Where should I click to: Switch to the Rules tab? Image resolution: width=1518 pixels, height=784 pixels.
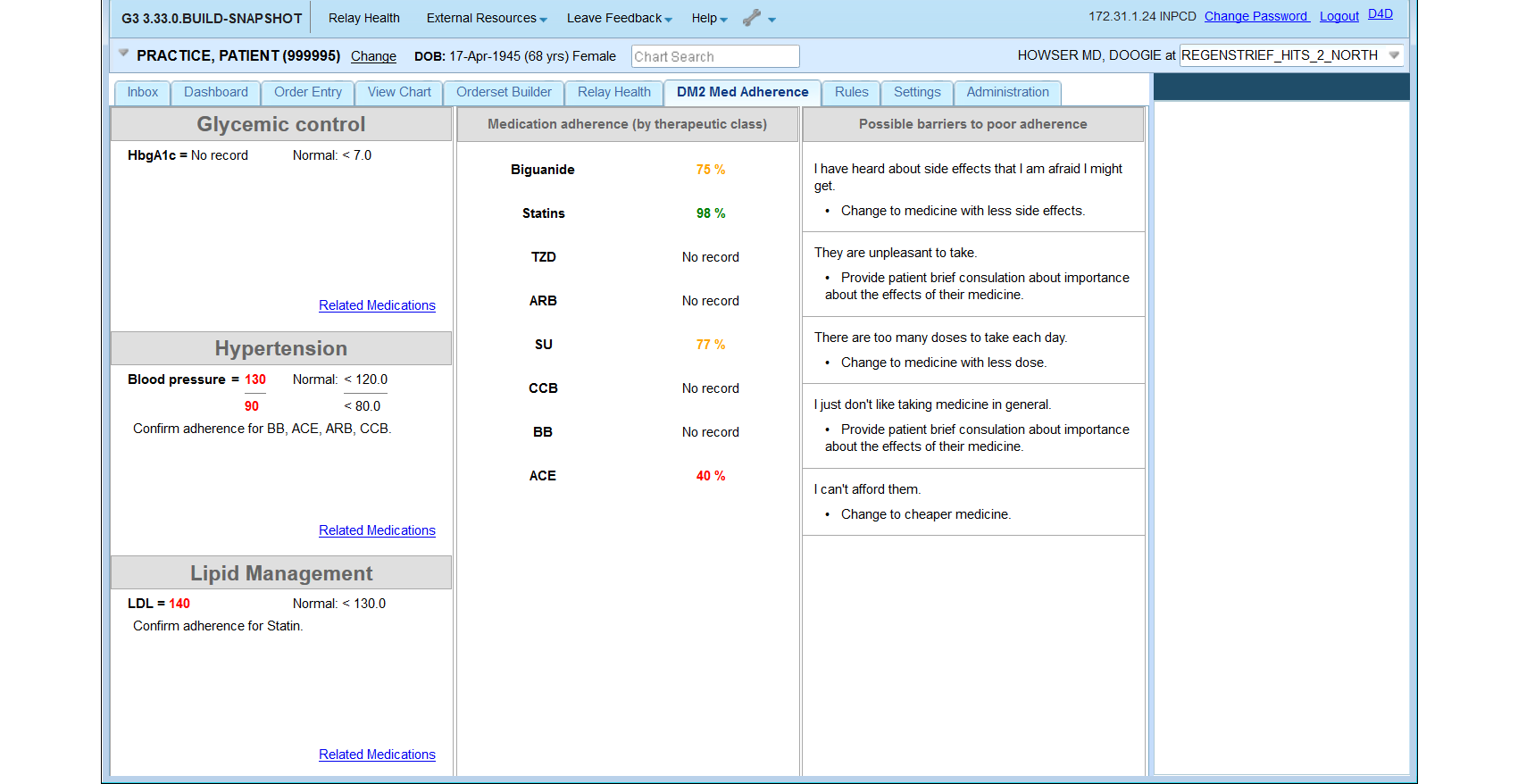tap(851, 92)
